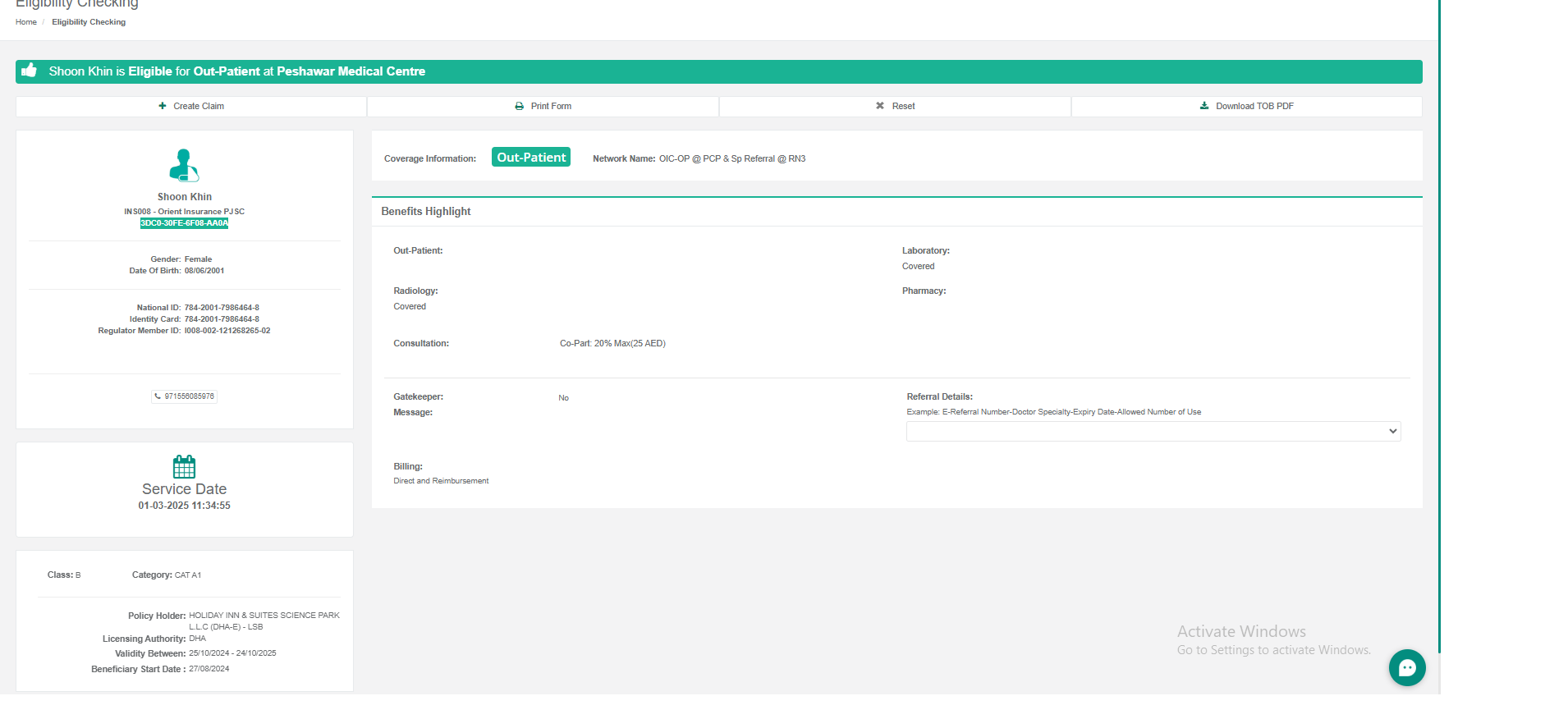This screenshot has height=719, width=1568.
Task: Select the highlighted member ID 3DC0-30FE-6F08-AA0A
Action: [184, 223]
